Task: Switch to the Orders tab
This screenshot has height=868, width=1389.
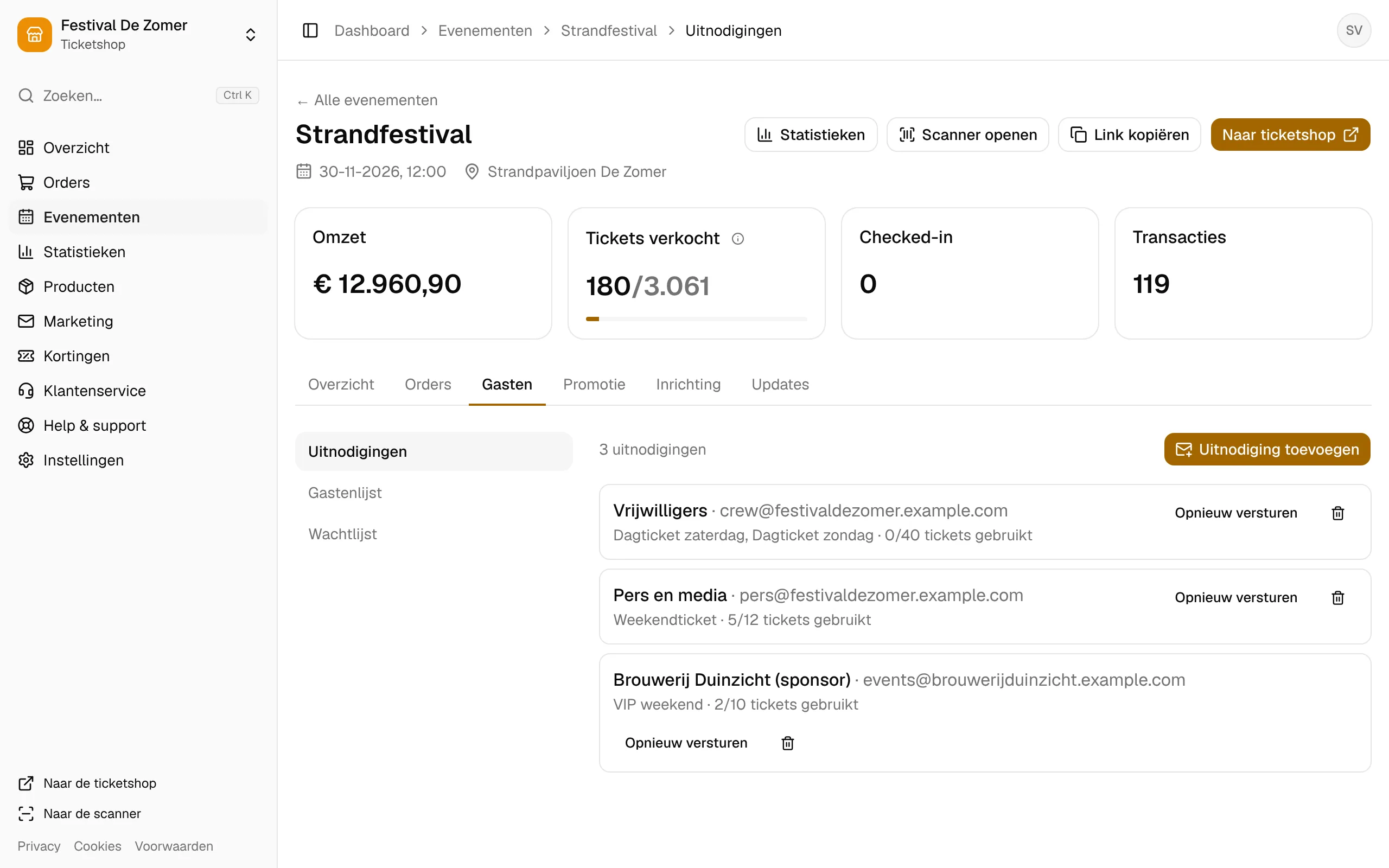Action: pos(428,384)
